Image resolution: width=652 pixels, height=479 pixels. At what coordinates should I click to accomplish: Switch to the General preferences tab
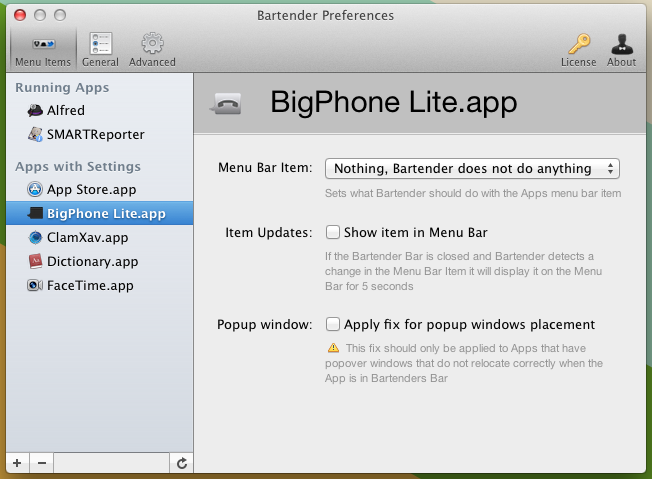pos(100,49)
